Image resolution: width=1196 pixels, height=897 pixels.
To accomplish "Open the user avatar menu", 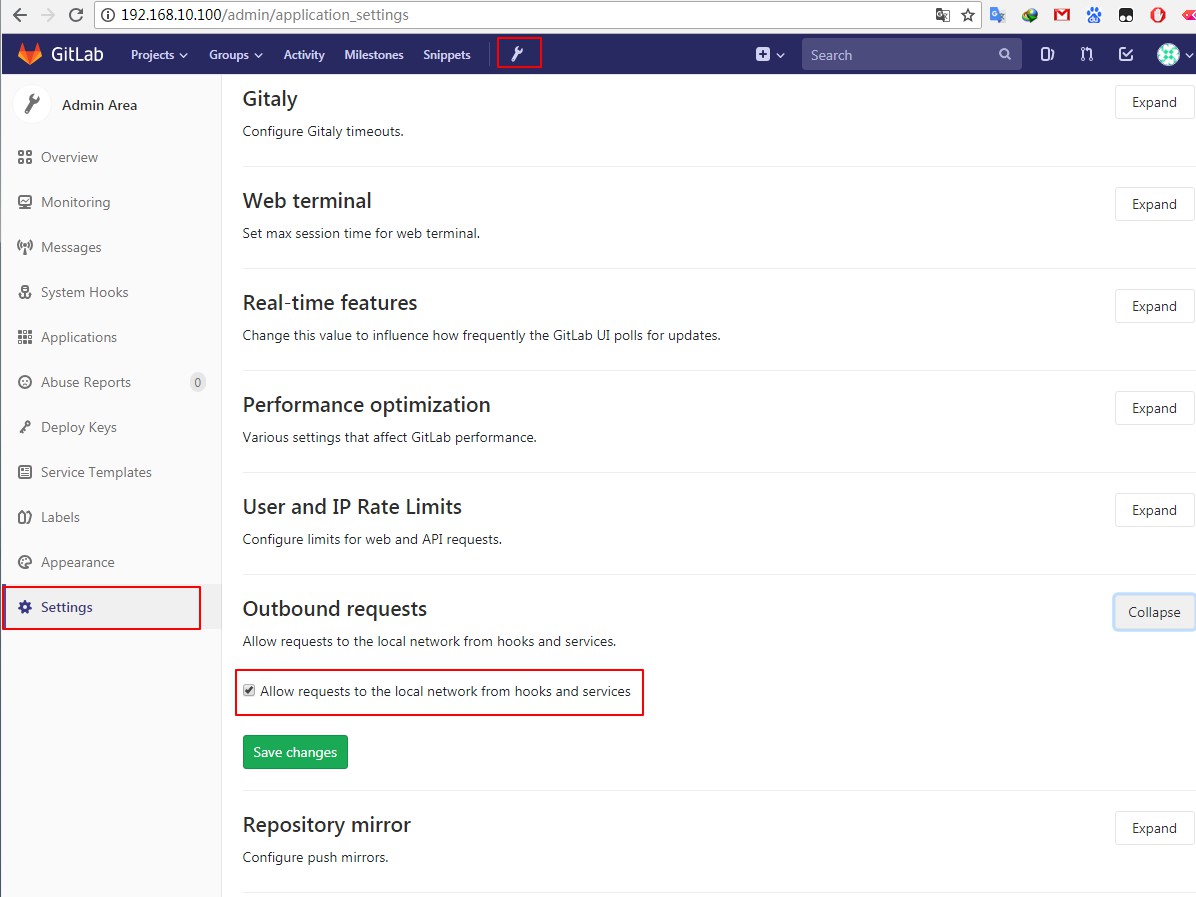I will pos(1172,55).
